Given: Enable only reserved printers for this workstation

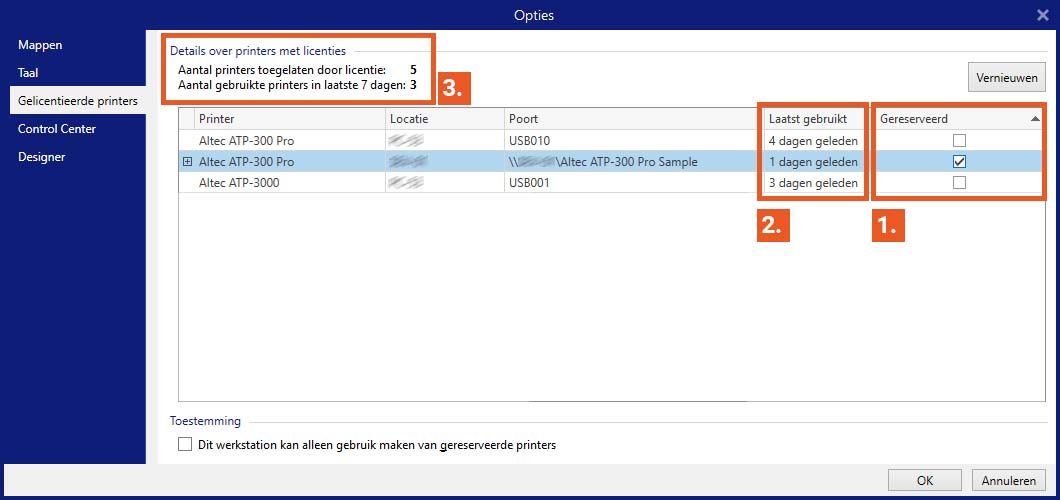Looking at the screenshot, I should click(185, 445).
